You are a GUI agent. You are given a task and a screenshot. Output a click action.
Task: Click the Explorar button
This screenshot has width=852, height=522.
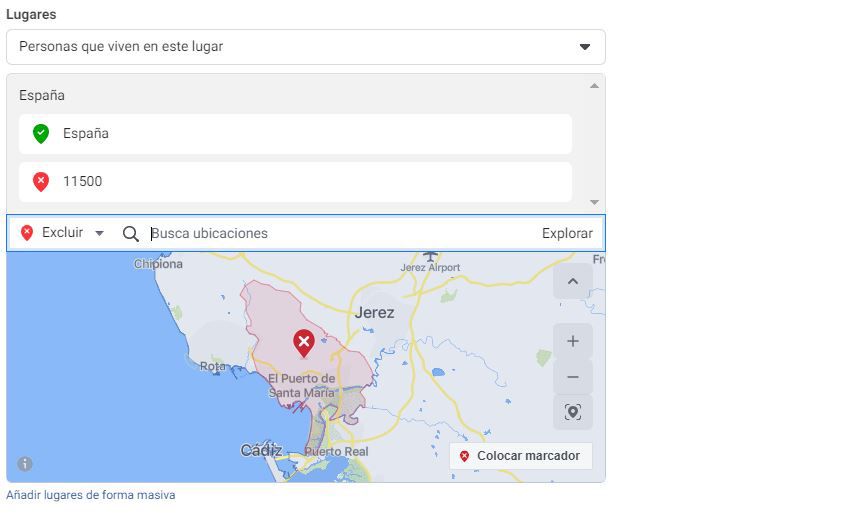click(567, 234)
